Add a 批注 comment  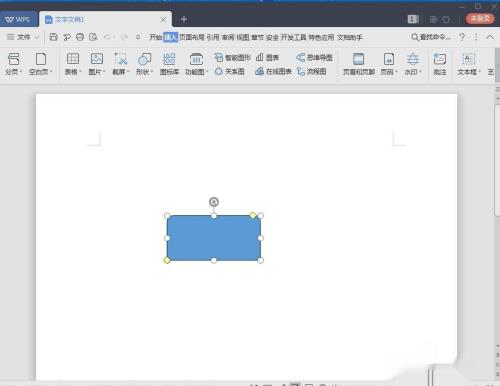pos(440,64)
